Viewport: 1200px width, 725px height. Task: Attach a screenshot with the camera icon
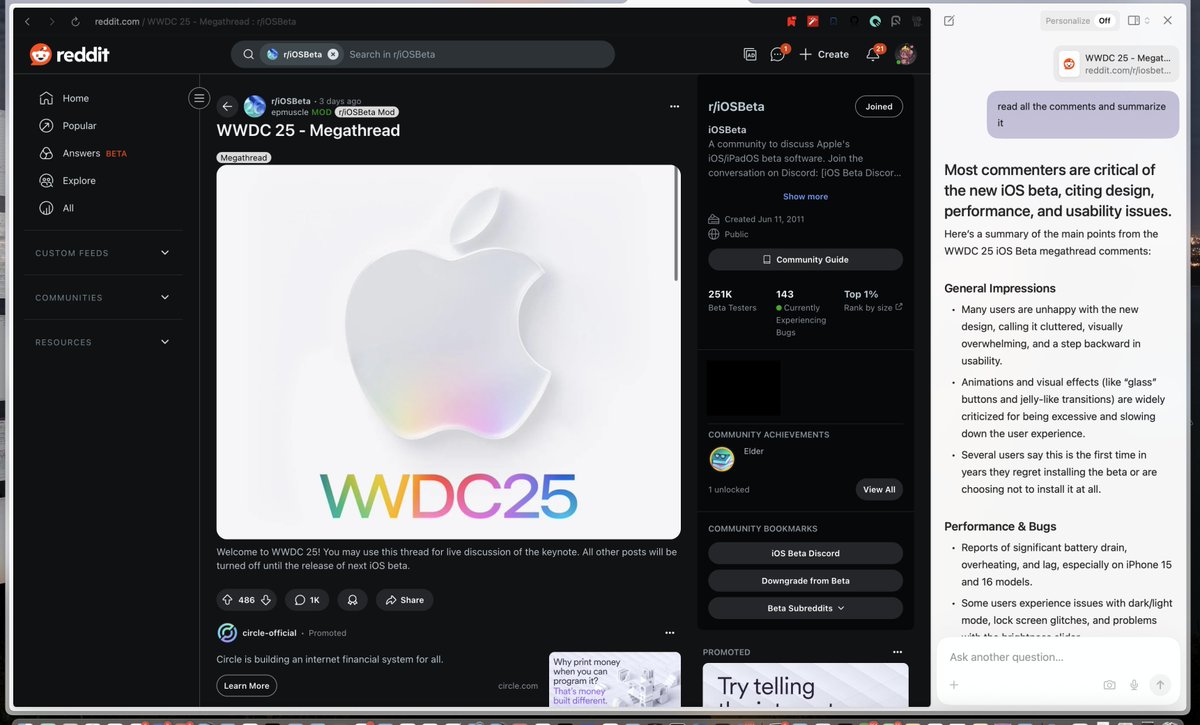1109,685
